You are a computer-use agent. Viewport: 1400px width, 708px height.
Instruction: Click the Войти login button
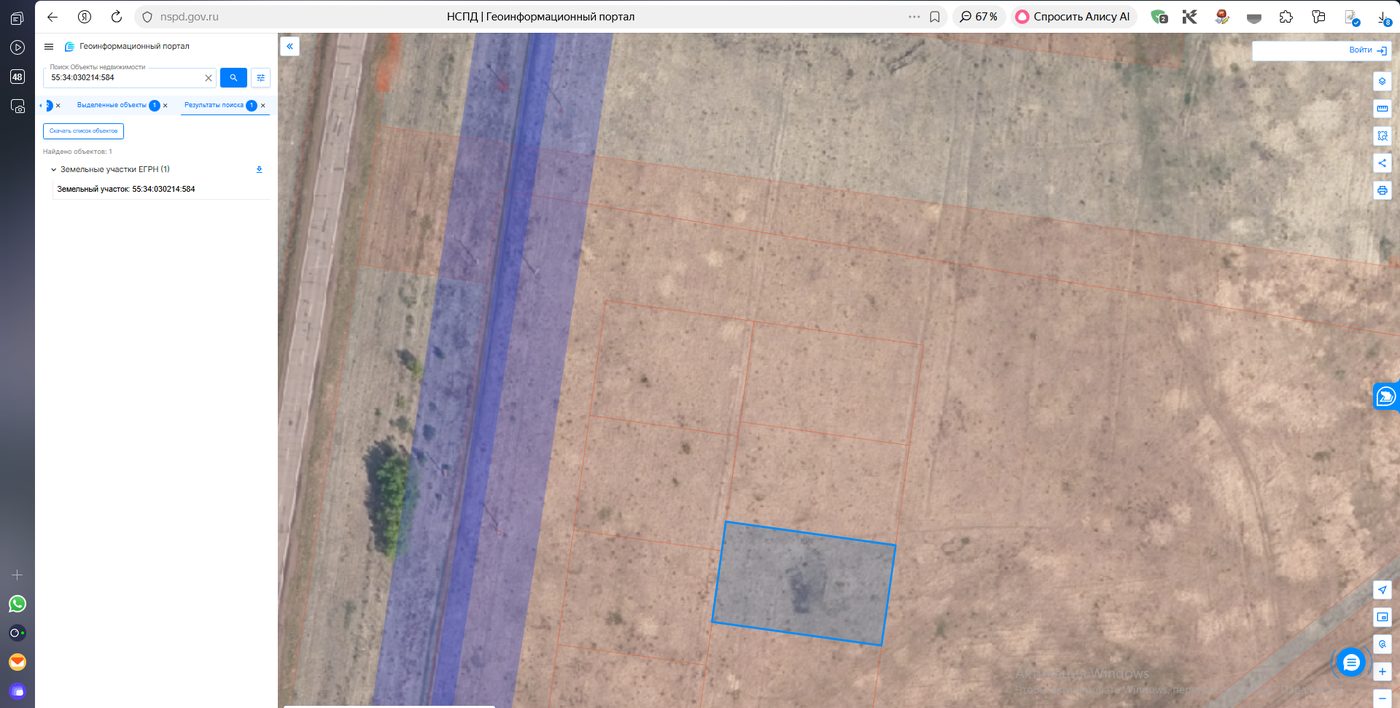coord(1367,50)
